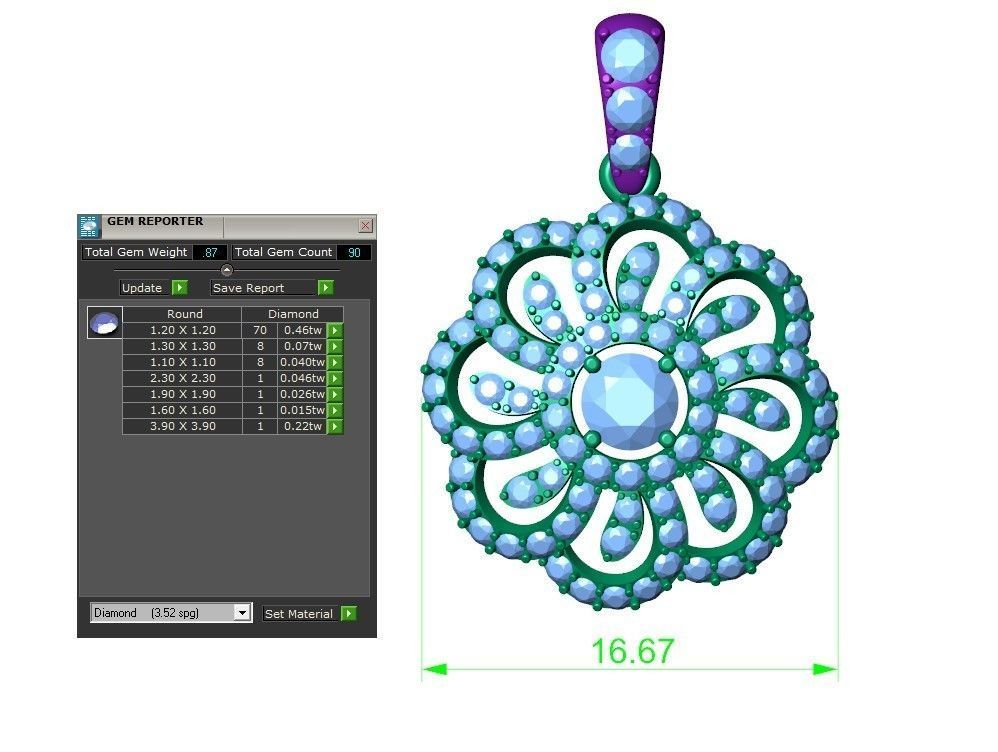Image resolution: width=998 pixels, height=752 pixels.
Task: Select the 3.90 X 3.90 size cell
Action: click(x=183, y=426)
